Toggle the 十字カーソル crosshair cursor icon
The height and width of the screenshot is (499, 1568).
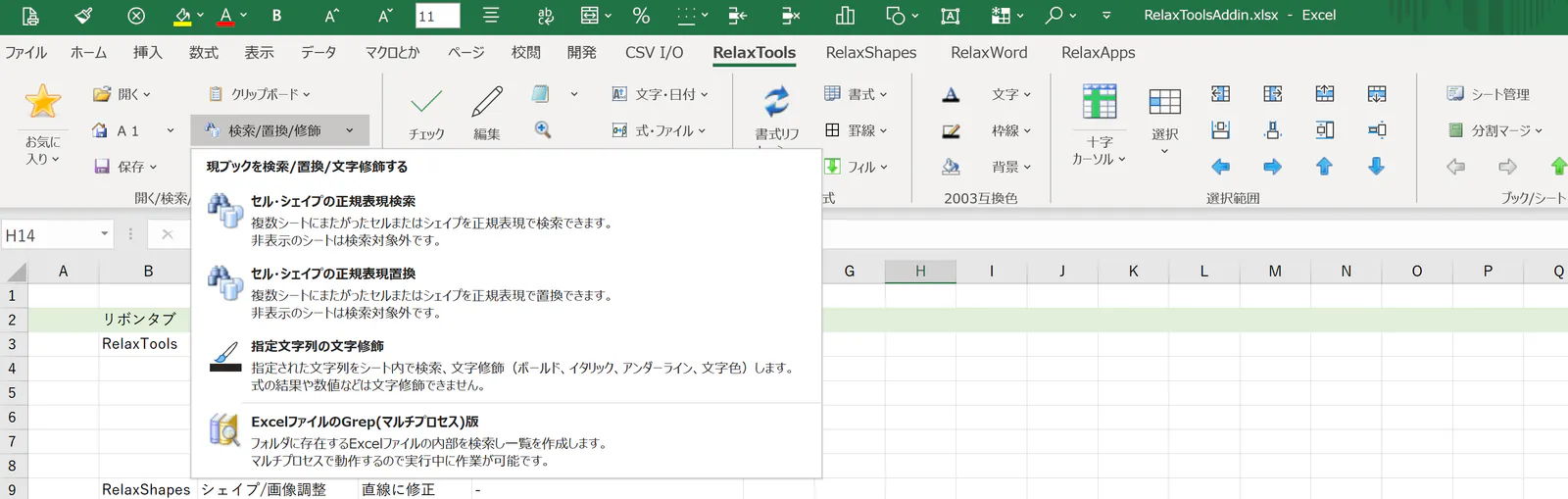click(x=1100, y=101)
